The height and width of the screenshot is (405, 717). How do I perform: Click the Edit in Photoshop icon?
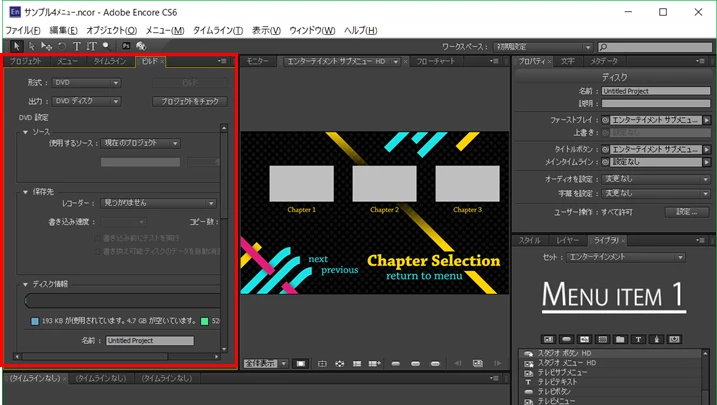[126, 46]
